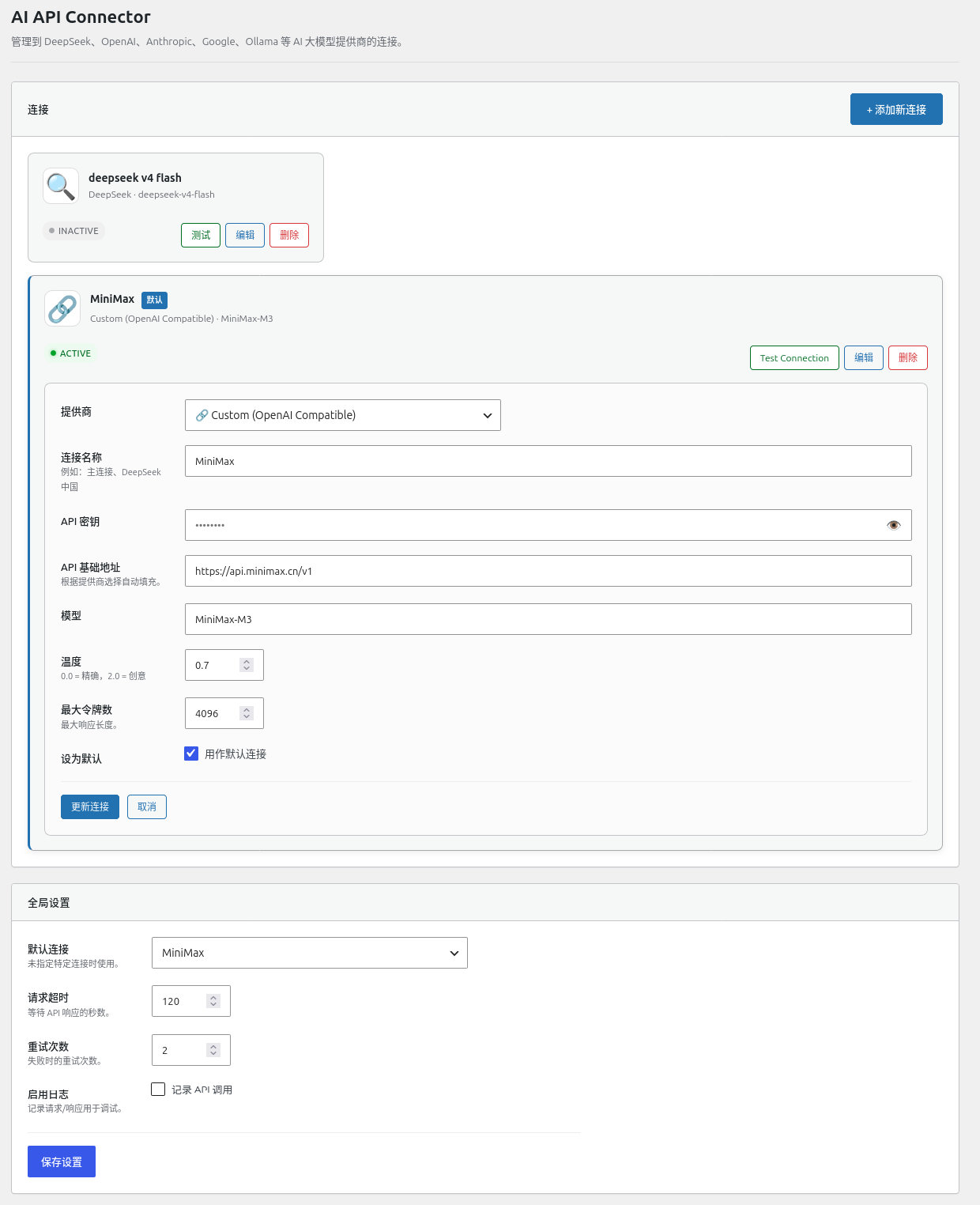Click the 取消 button

(147, 806)
